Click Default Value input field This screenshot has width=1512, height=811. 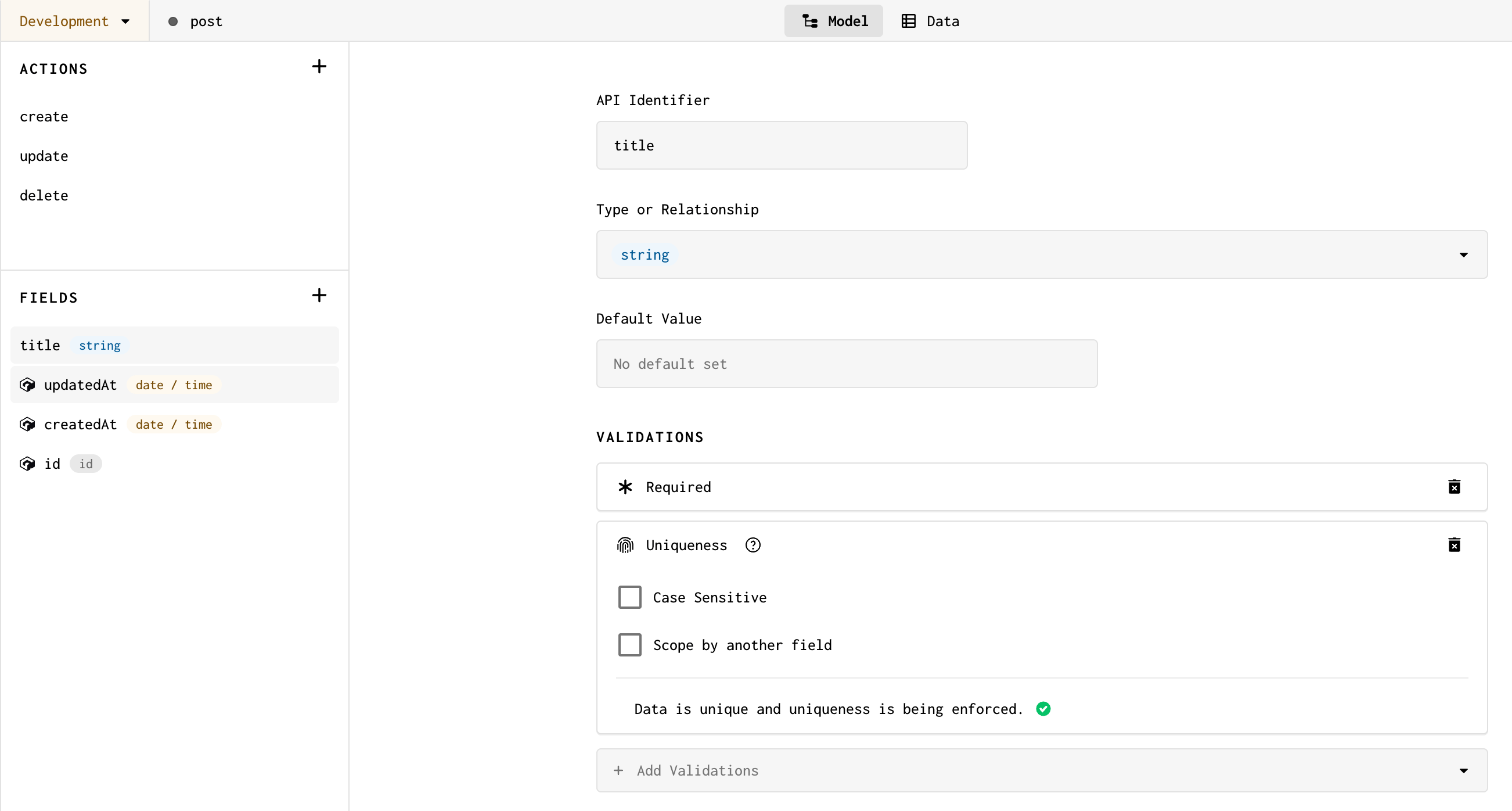click(x=847, y=363)
